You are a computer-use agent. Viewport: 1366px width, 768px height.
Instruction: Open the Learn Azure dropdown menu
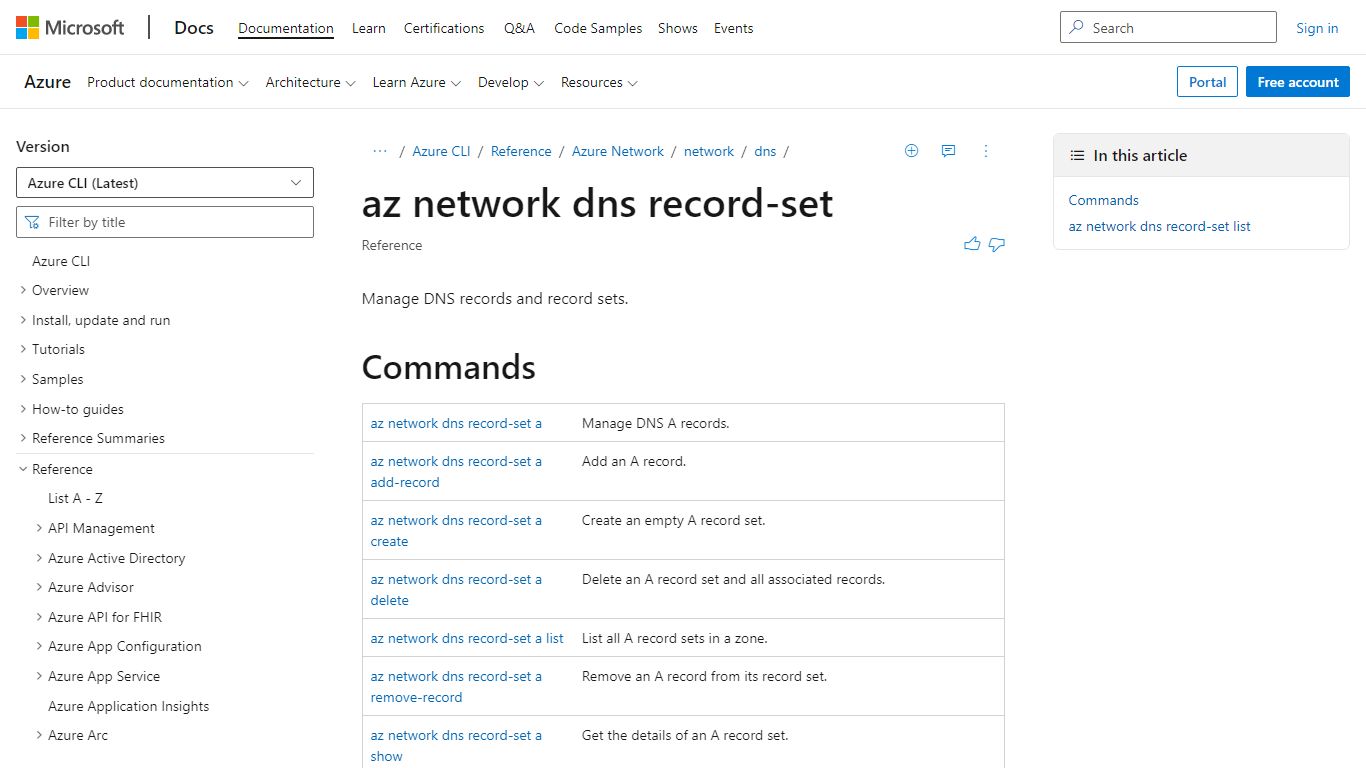pyautogui.click(x=416, y=82)
